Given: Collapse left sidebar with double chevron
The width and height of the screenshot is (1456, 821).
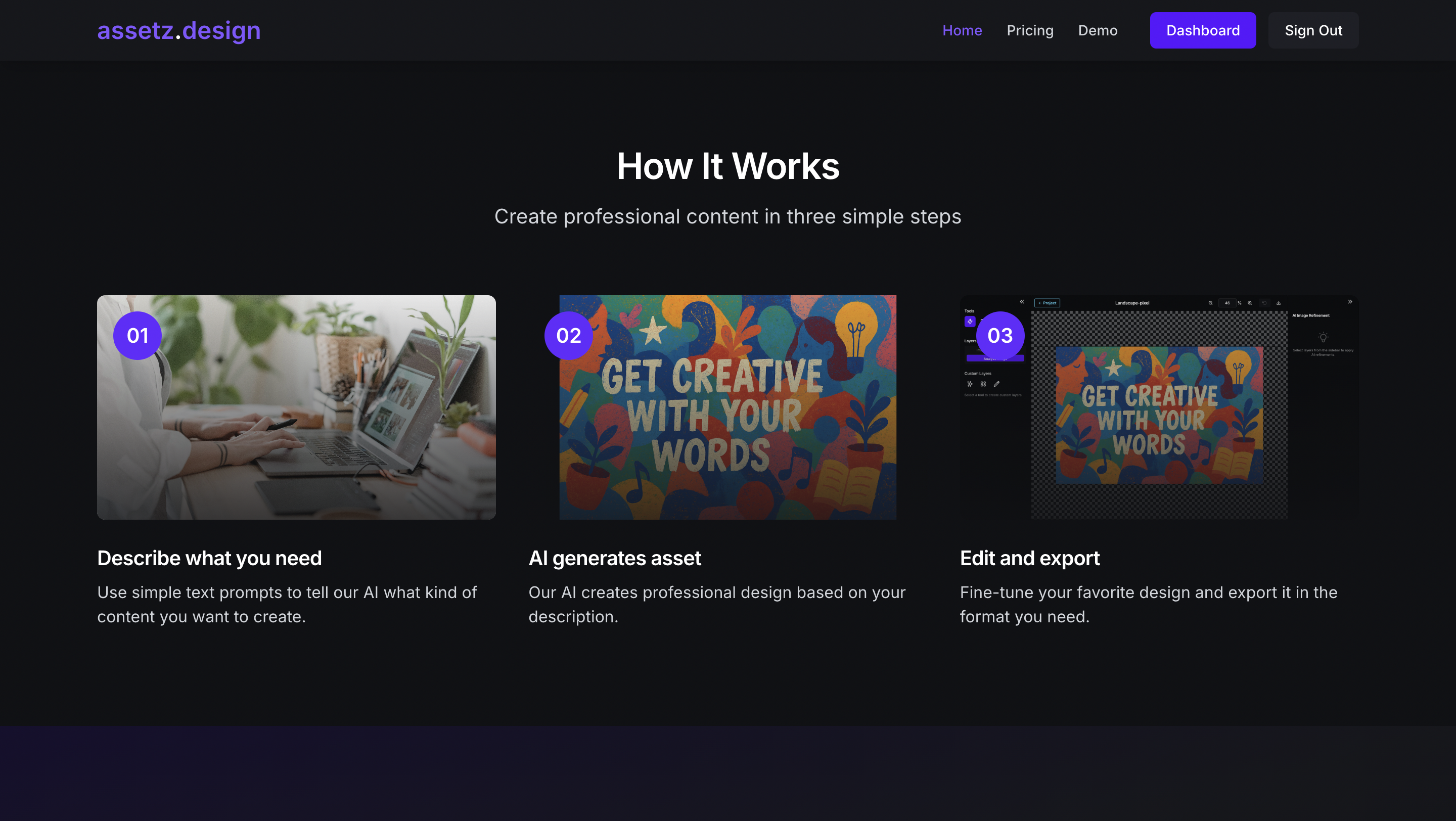Looking at the screenshot, I should 1022,302.
